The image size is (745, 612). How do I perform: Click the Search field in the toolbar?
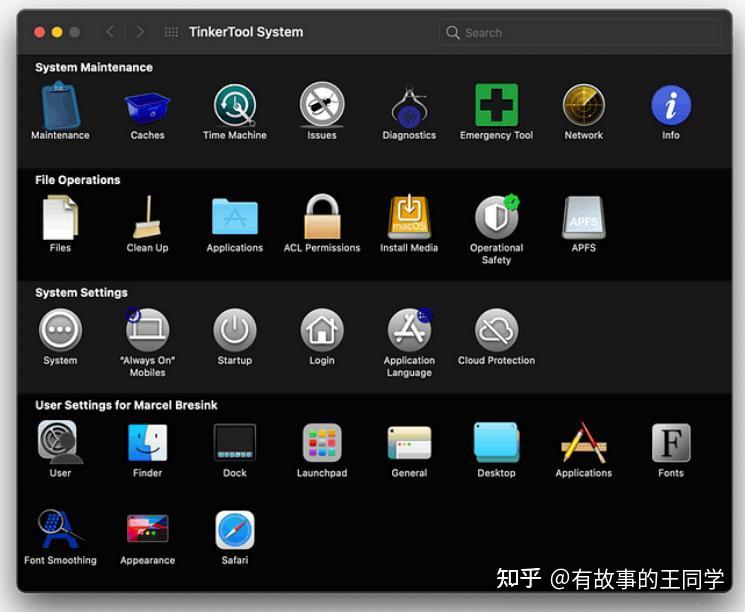(580, 32)
